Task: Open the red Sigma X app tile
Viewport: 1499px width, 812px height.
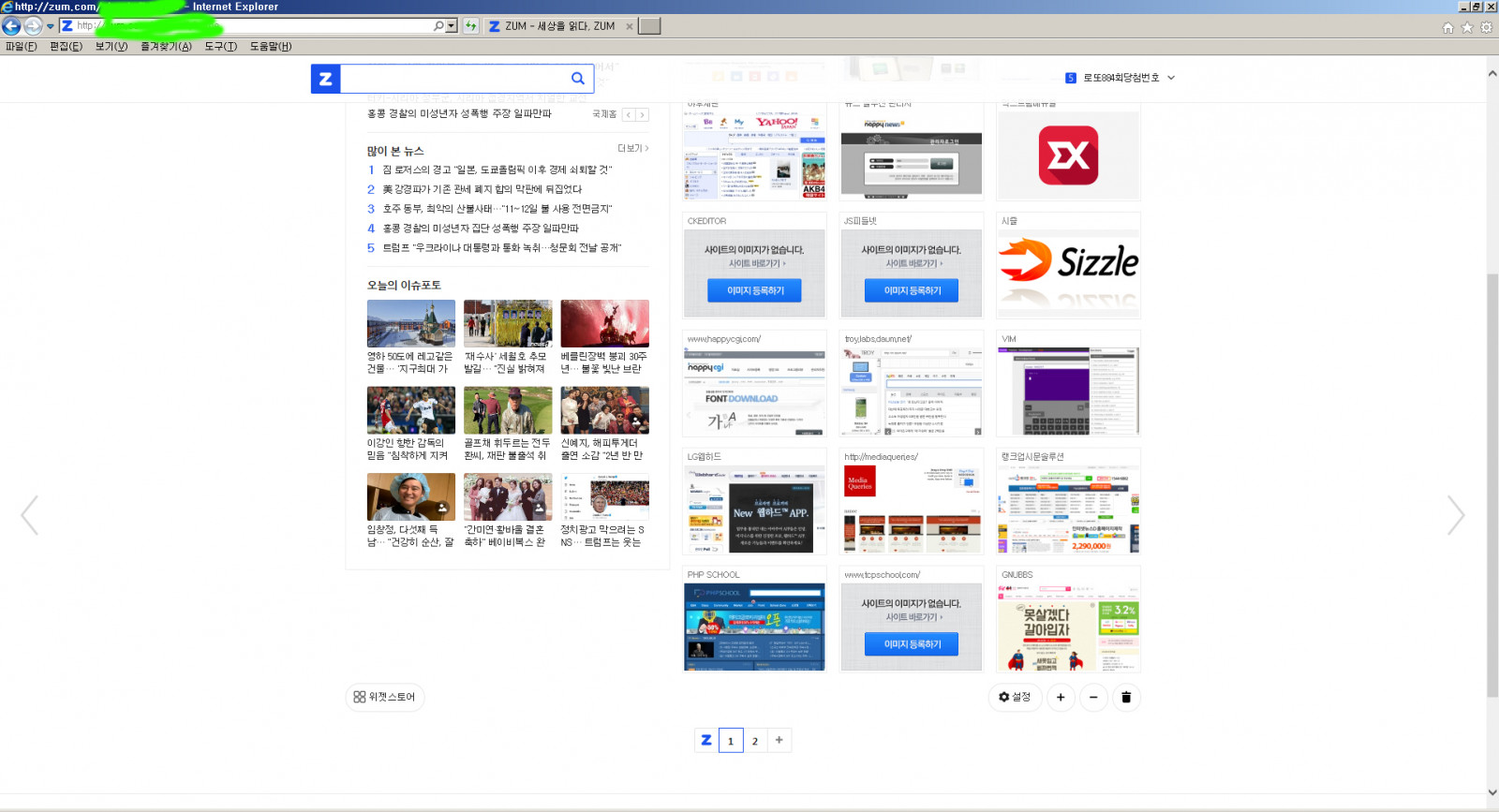Action: [x=1068, y=155]
